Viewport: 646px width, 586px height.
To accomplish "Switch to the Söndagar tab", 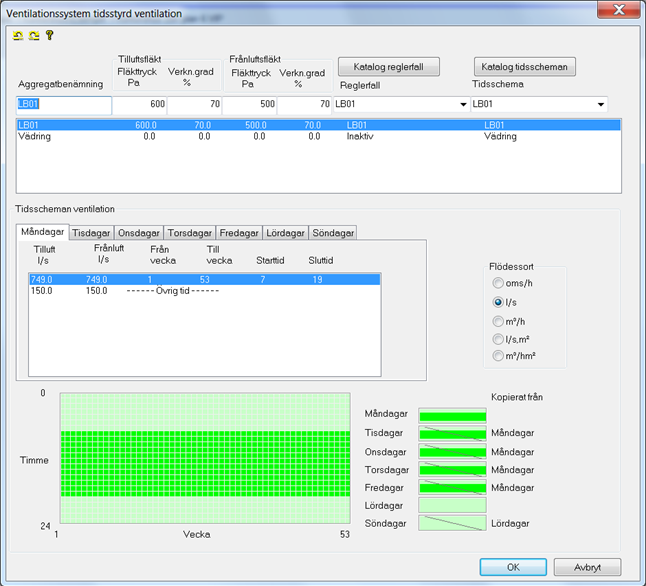I will (333, 233).
